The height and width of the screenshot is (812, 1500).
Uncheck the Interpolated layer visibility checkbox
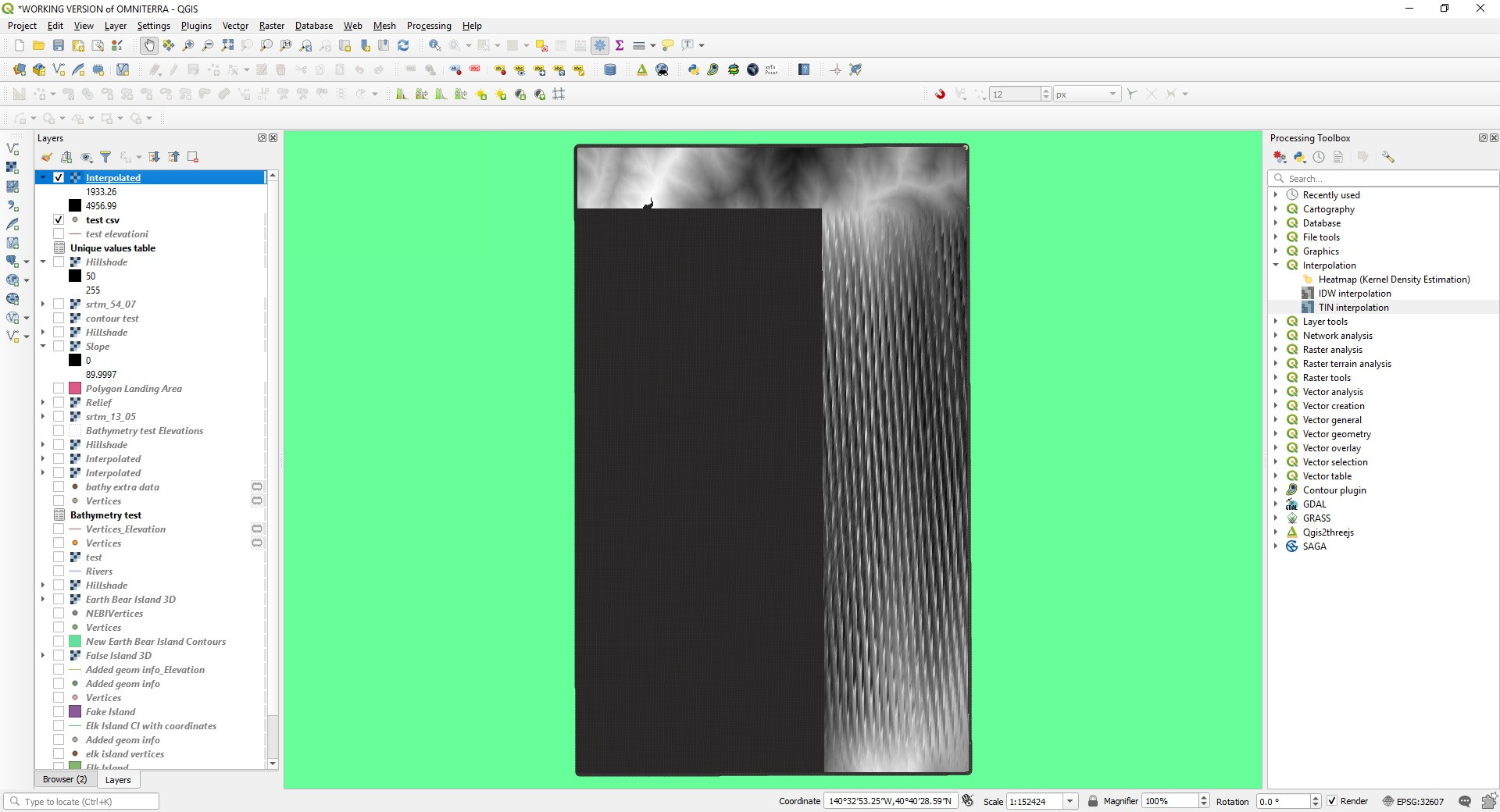[x=59, y=177]
